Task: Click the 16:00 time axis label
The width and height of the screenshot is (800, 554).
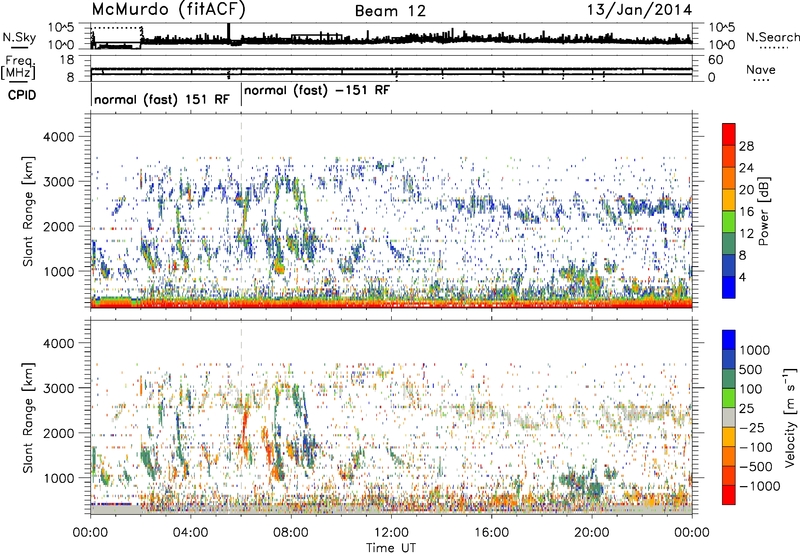Action: 491,533
